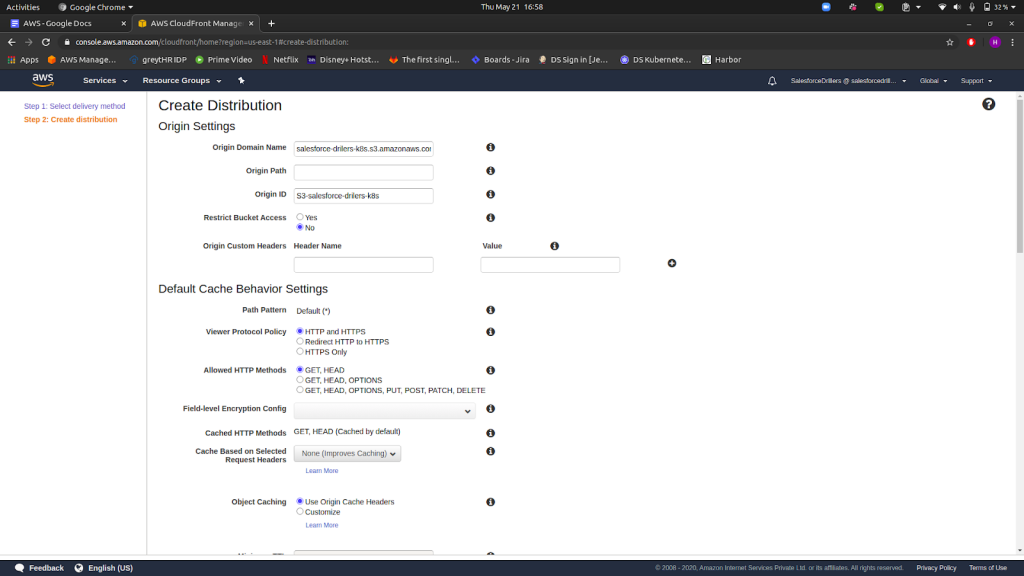Show info for Restrict Bucket Access
The height and width of the screenshot is (576, 1024).
(x=490, y=218)
